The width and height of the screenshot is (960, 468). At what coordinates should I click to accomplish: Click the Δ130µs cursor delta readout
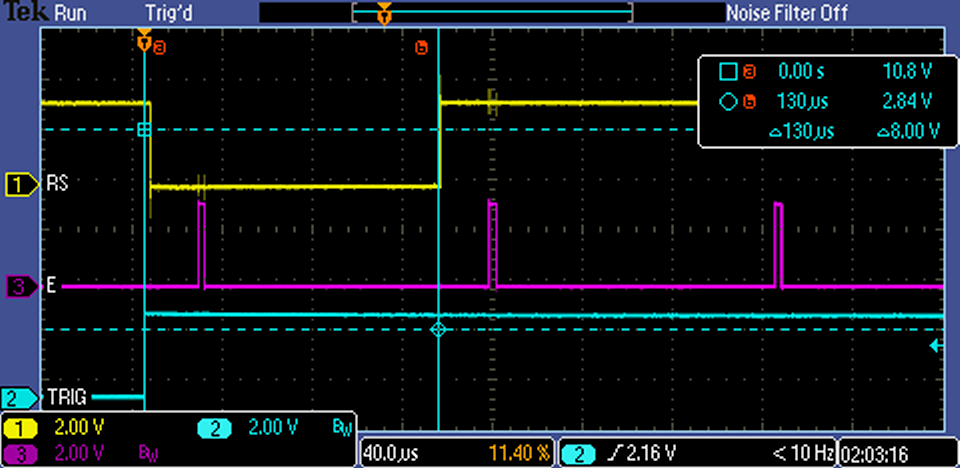click(x=806, y=131)
